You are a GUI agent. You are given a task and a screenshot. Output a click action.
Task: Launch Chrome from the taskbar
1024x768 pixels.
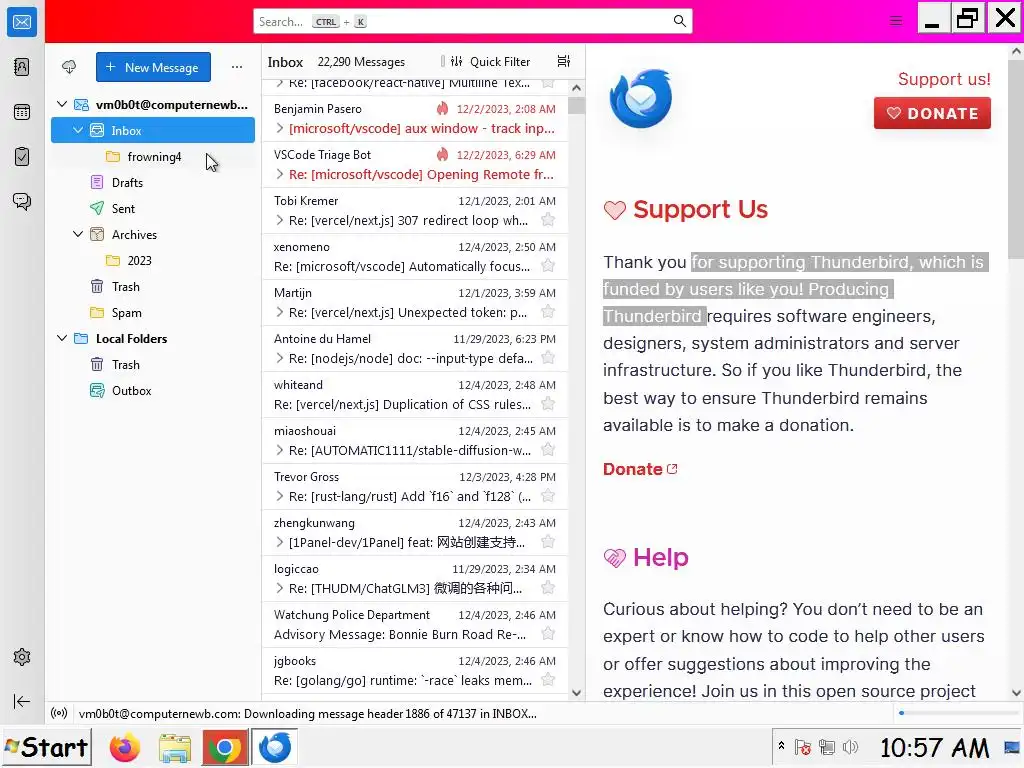pyautogui.click(x=224, y=748)
